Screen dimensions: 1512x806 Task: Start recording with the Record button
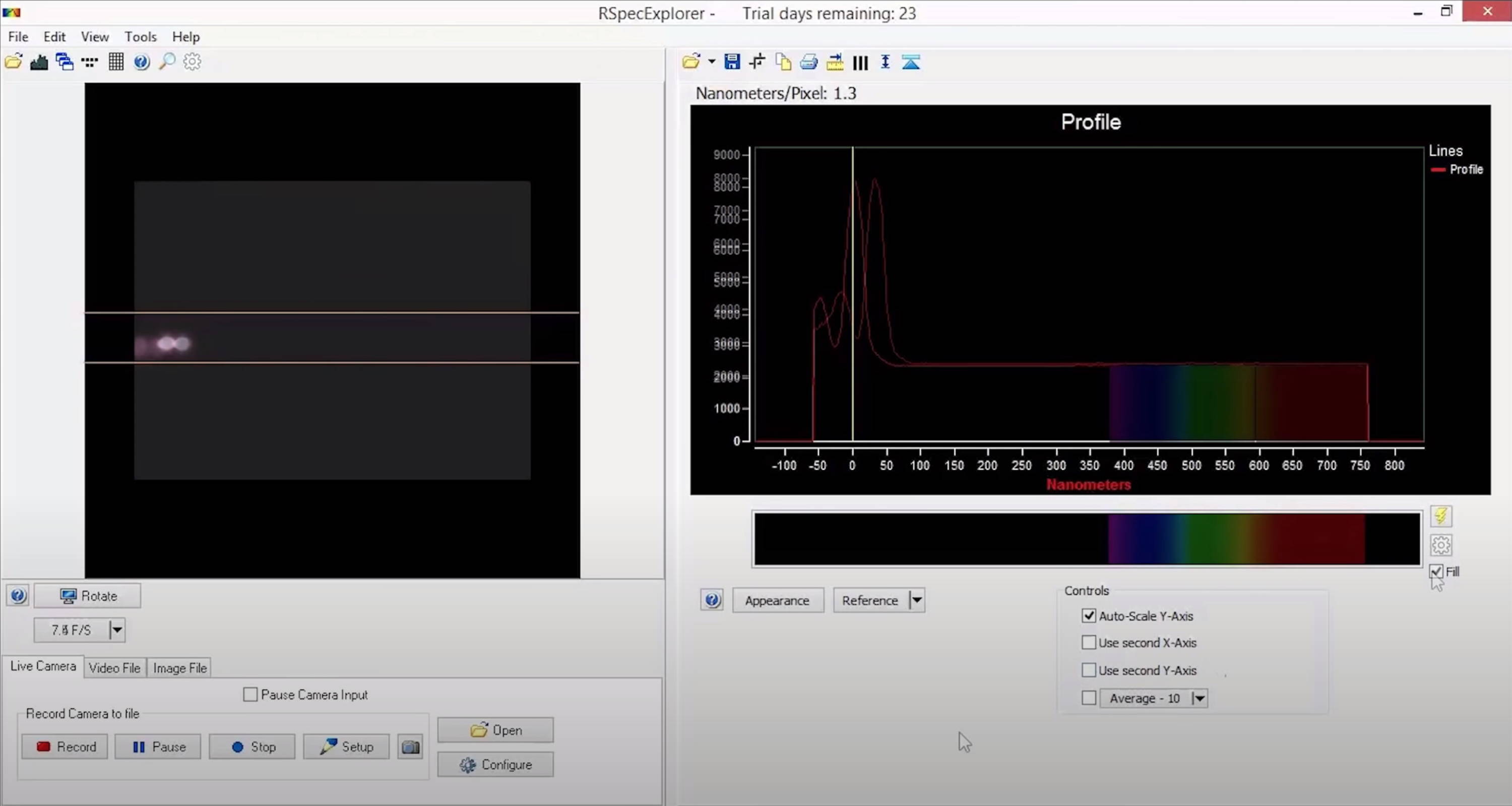(x=65, y=747)
